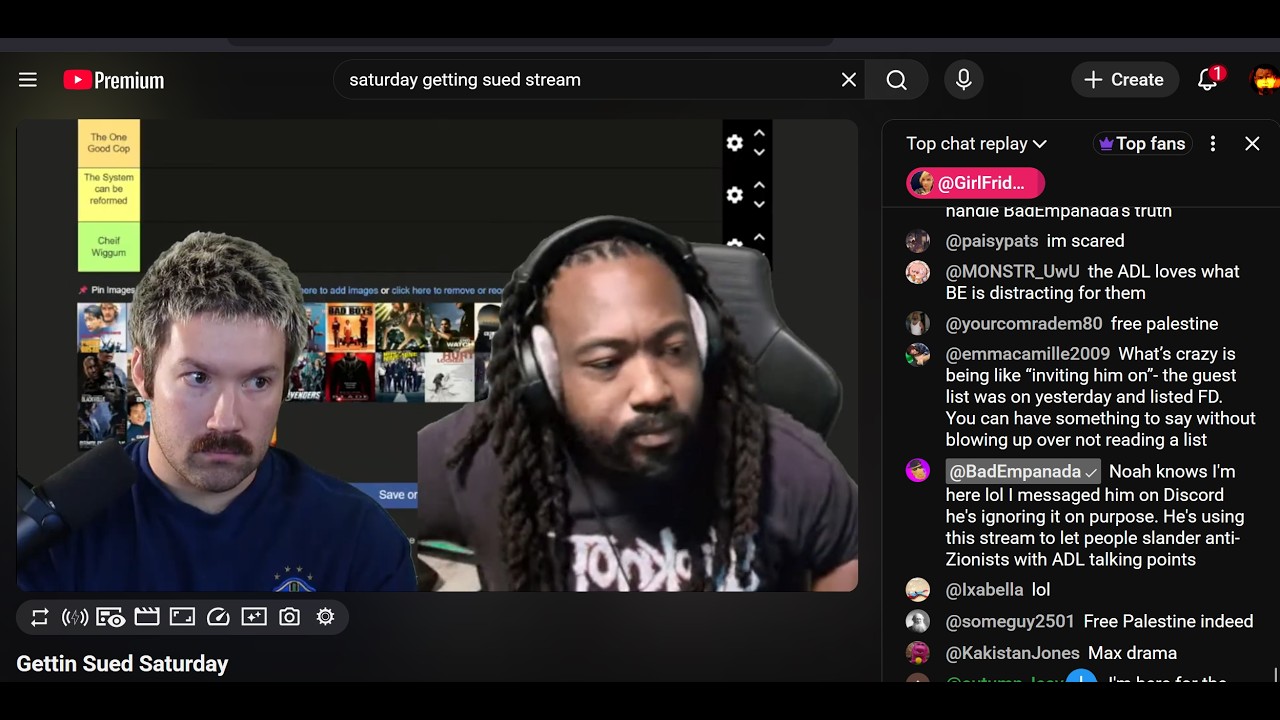
Task: Start voice search with microphone
Action: tap(964, 80)
